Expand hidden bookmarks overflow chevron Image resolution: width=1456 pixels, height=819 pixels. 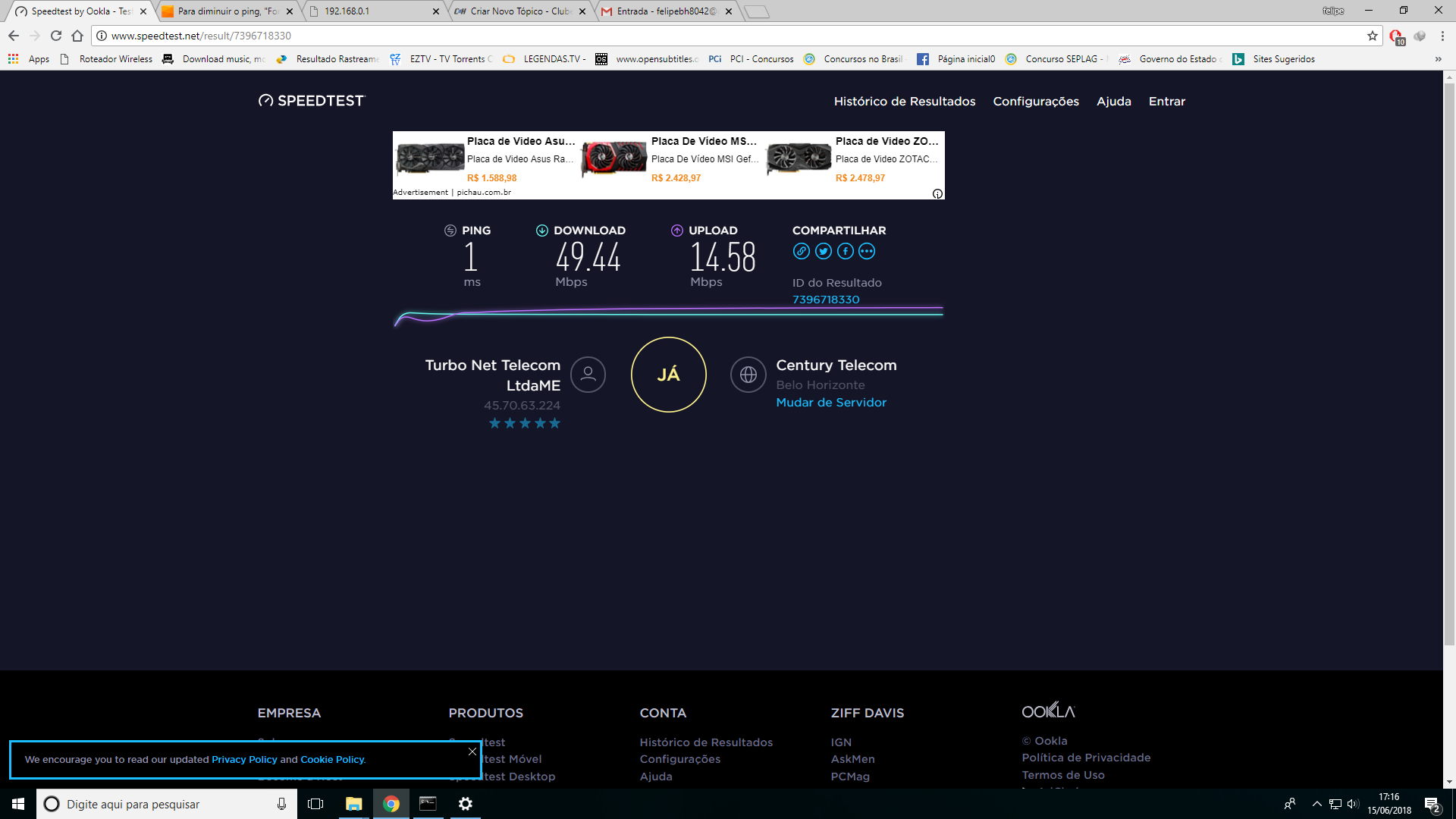click(1439, 59)
